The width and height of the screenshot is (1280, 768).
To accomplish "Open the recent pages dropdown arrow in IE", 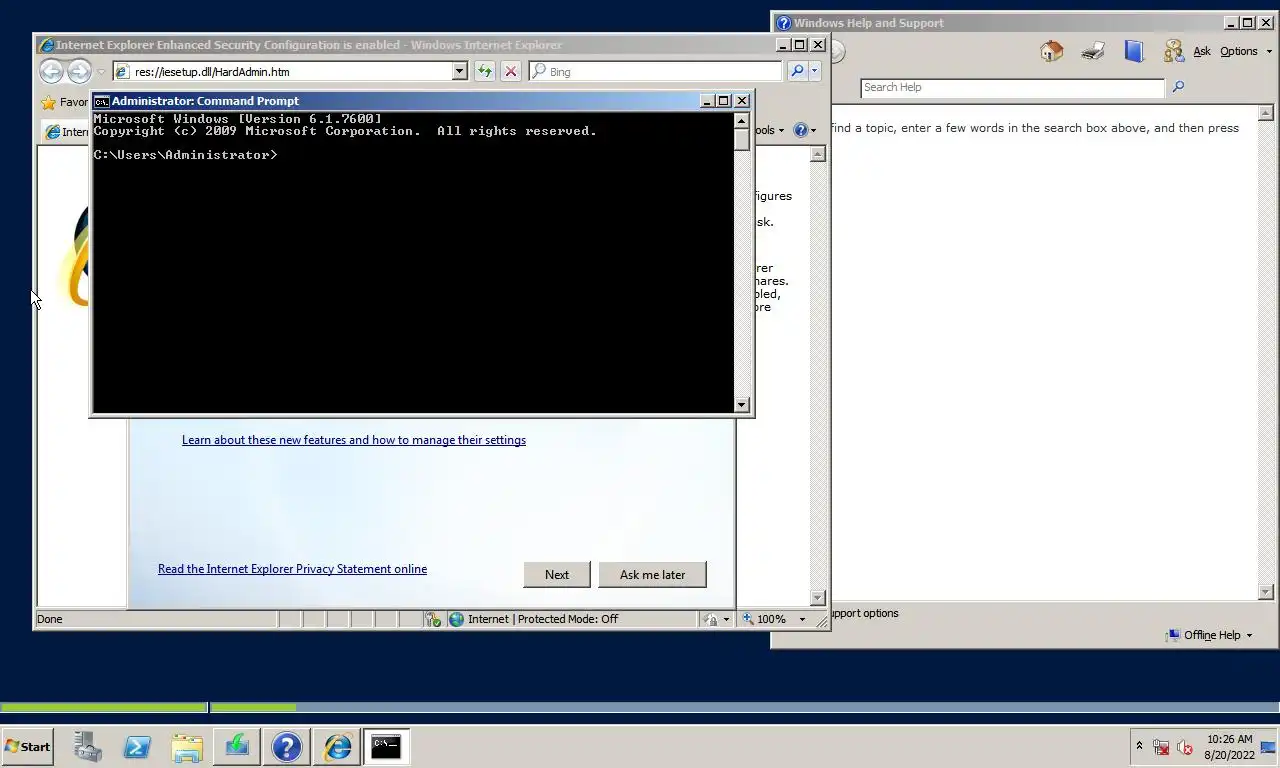I will [x=101, y=72].
